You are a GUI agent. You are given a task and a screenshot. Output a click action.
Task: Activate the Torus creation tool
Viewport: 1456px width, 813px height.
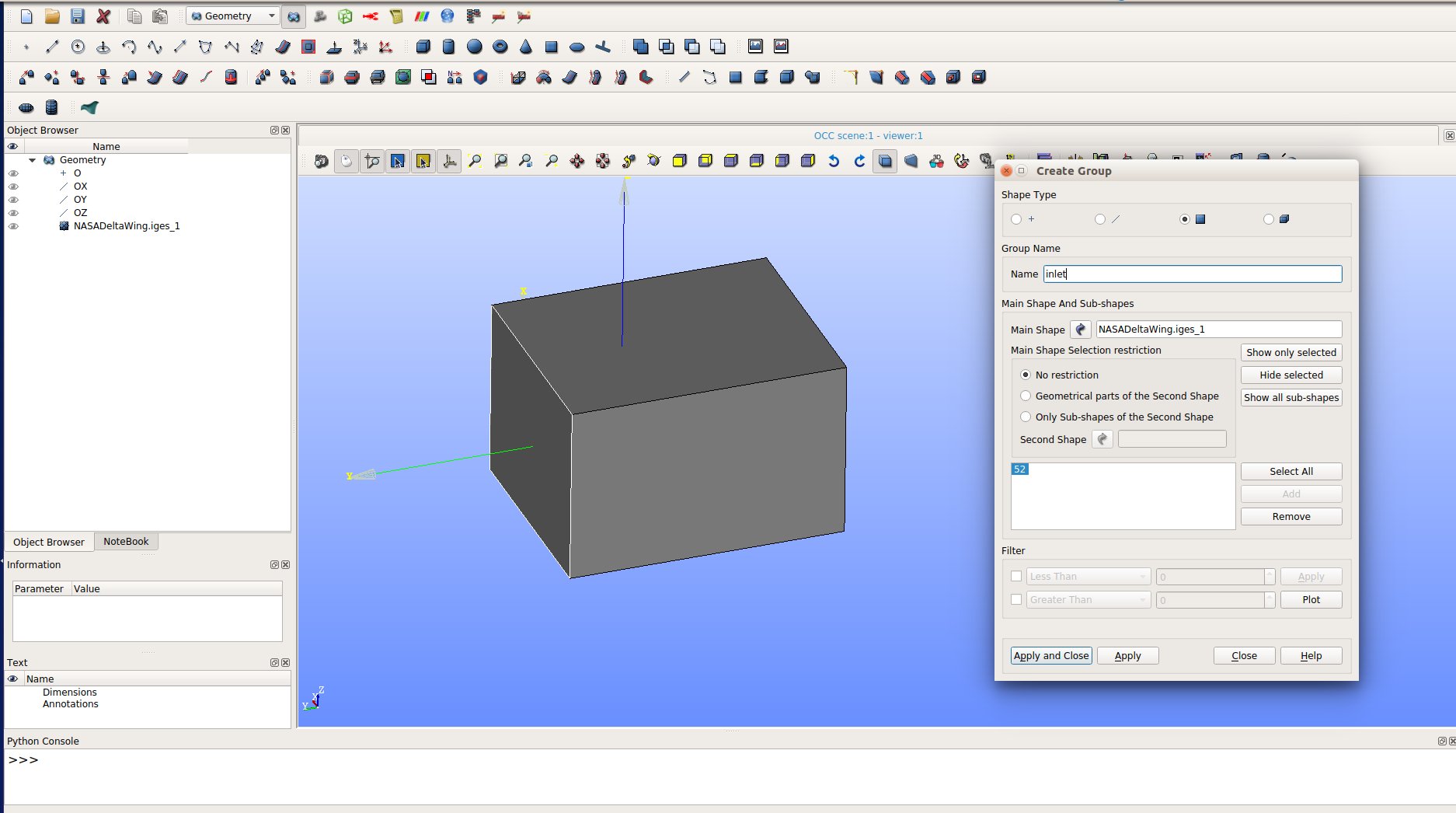pyautogui.click(x=500, y=47)
